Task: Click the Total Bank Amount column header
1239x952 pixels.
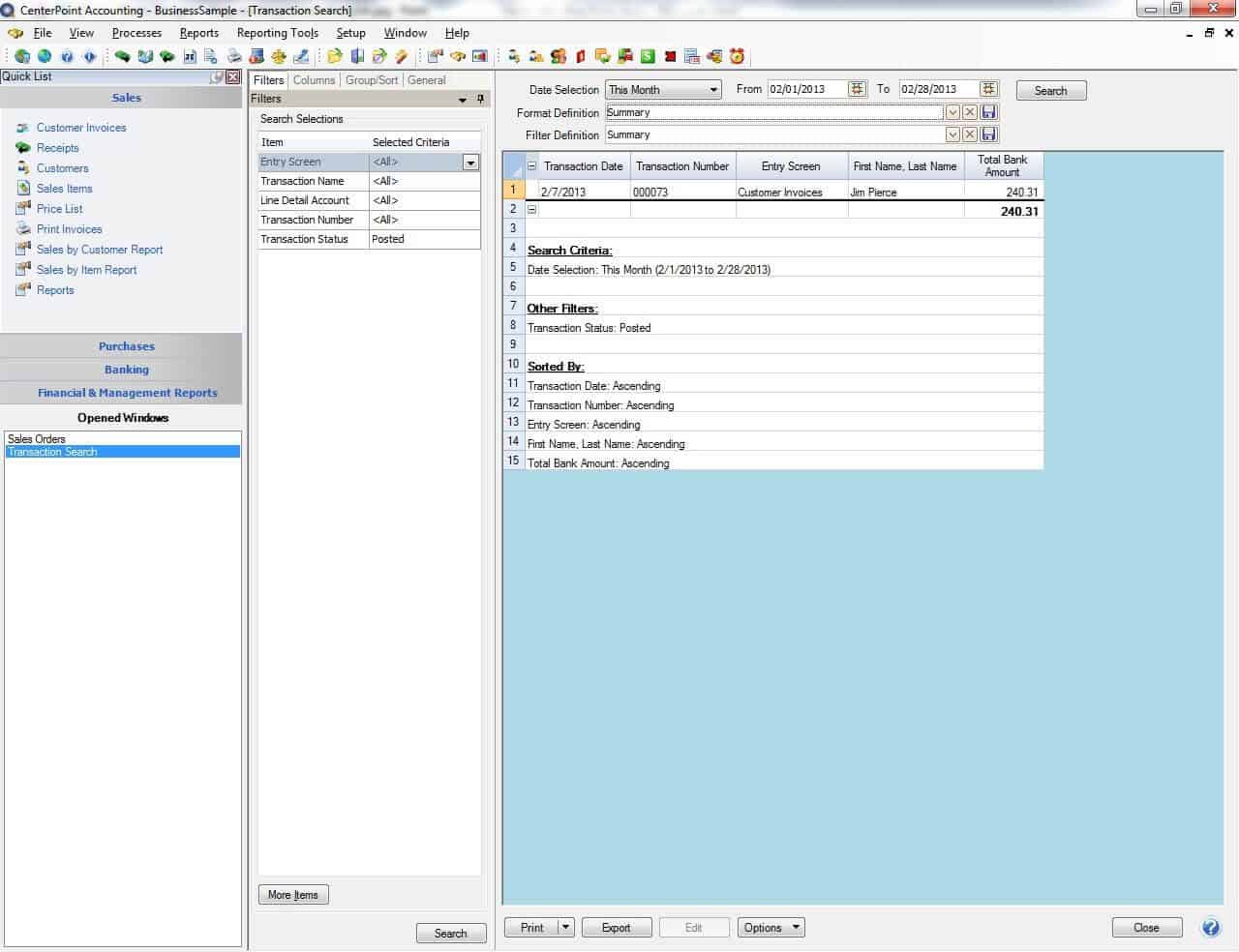Action: coord(1003,165)
